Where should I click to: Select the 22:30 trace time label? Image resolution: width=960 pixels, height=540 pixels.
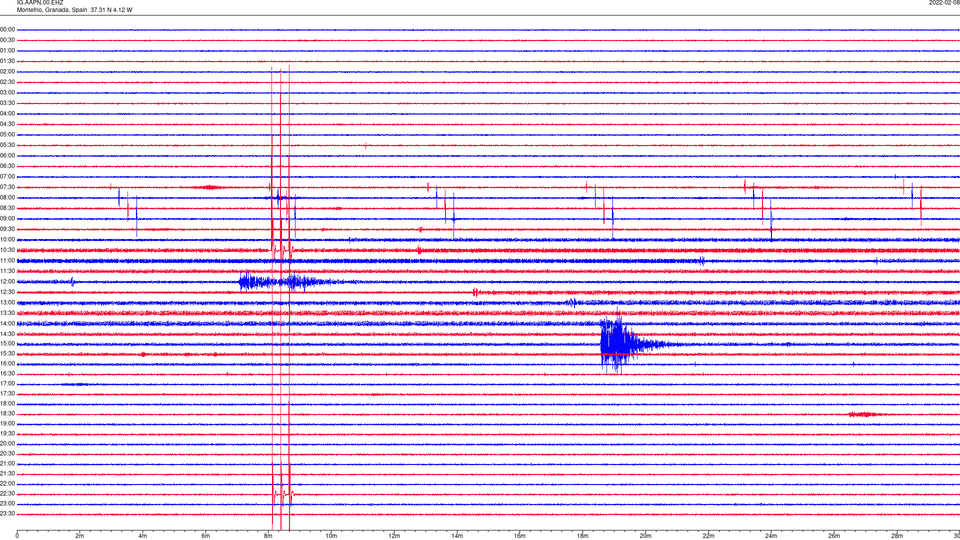click(x=7, y=493)
